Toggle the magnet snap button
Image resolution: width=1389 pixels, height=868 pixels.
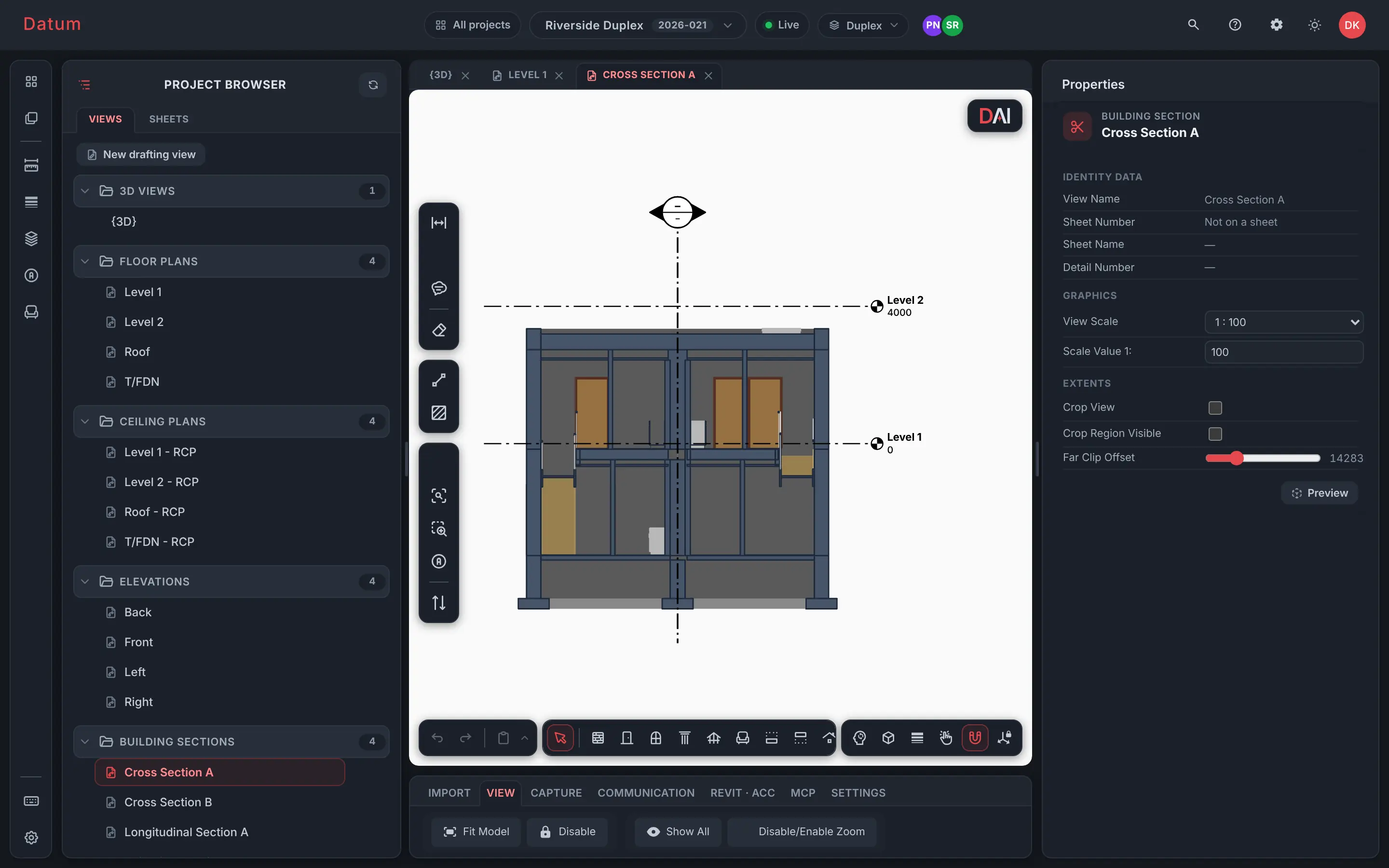click(975, 738)
